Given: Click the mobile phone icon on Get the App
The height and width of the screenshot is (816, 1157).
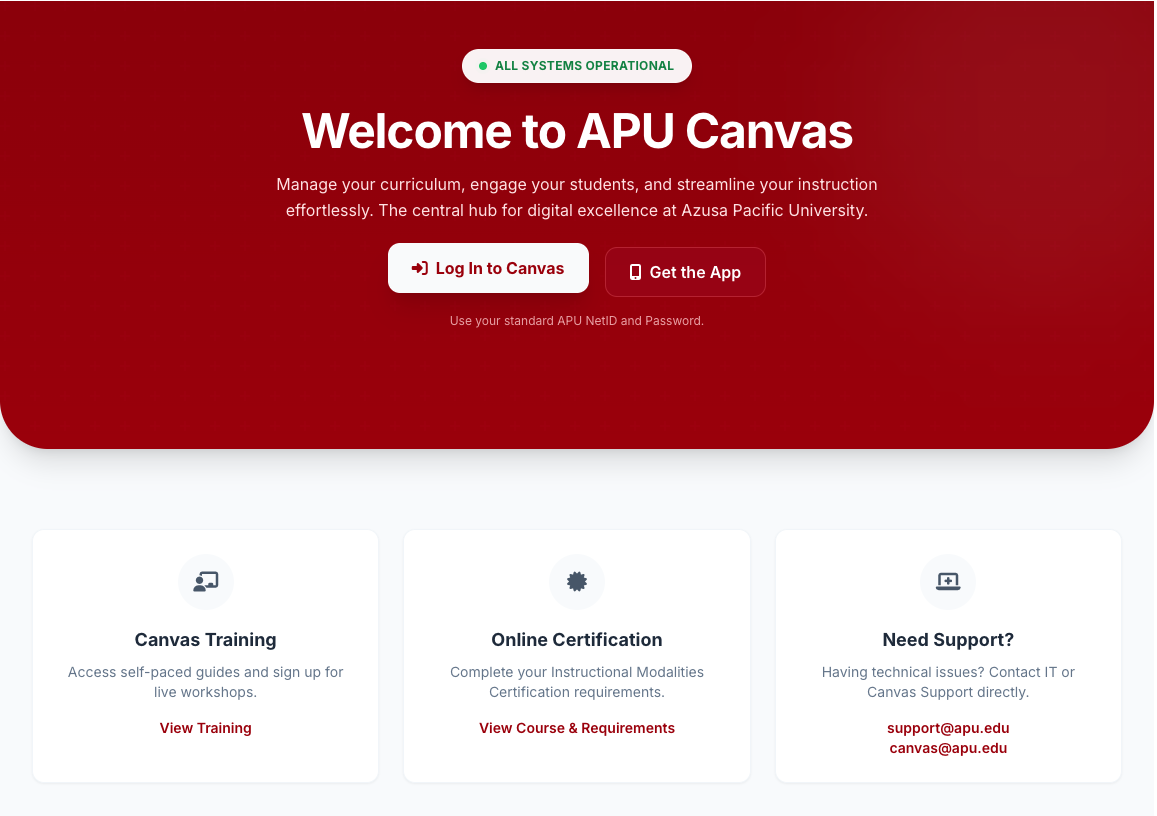Looking at the screenshot, I should tap(635, 272).
